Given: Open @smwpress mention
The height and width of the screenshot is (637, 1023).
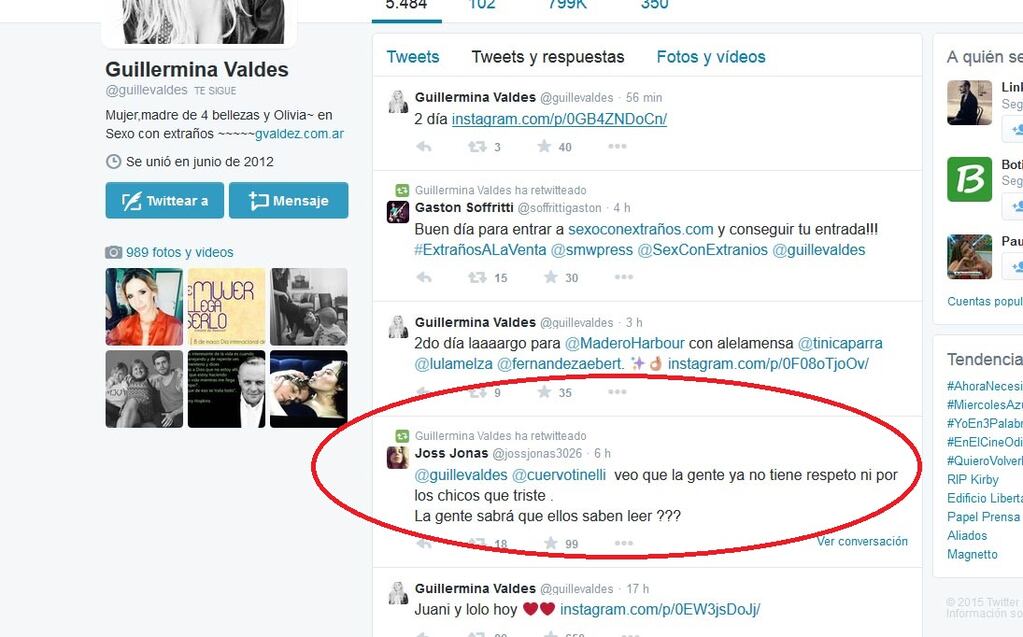Looking at the screenshot, I should coord(592,250).
